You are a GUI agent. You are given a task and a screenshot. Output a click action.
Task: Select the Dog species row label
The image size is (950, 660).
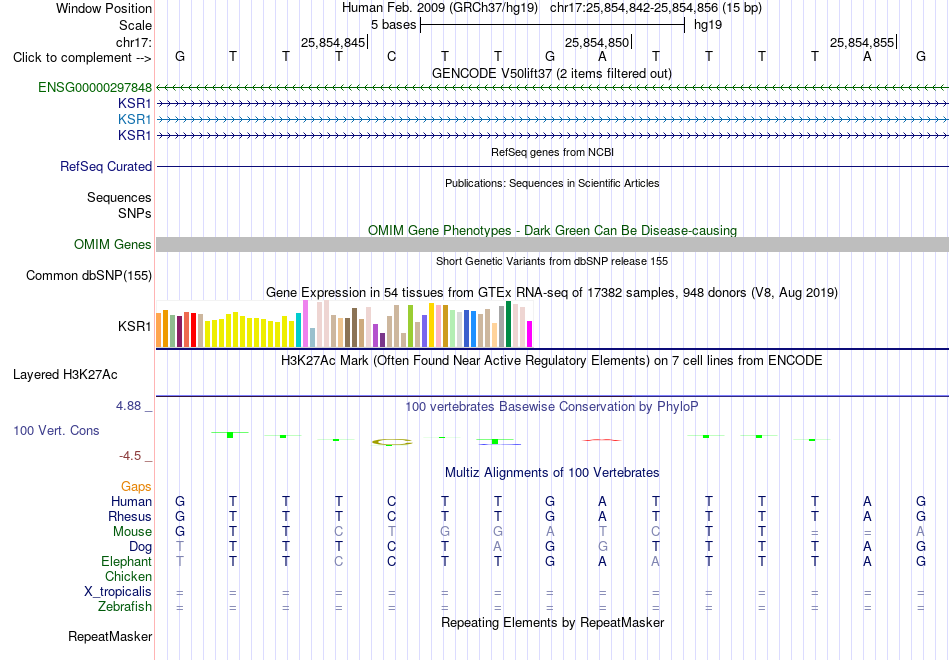tap(140, 547)
